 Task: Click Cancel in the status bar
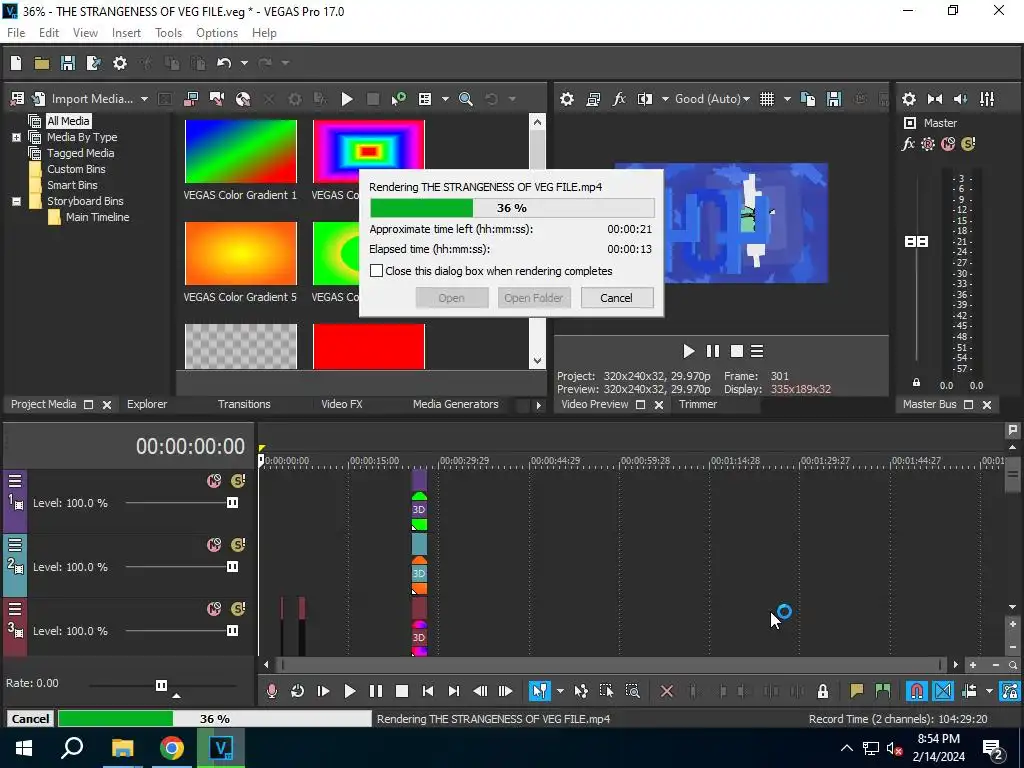tap(30, 718)
